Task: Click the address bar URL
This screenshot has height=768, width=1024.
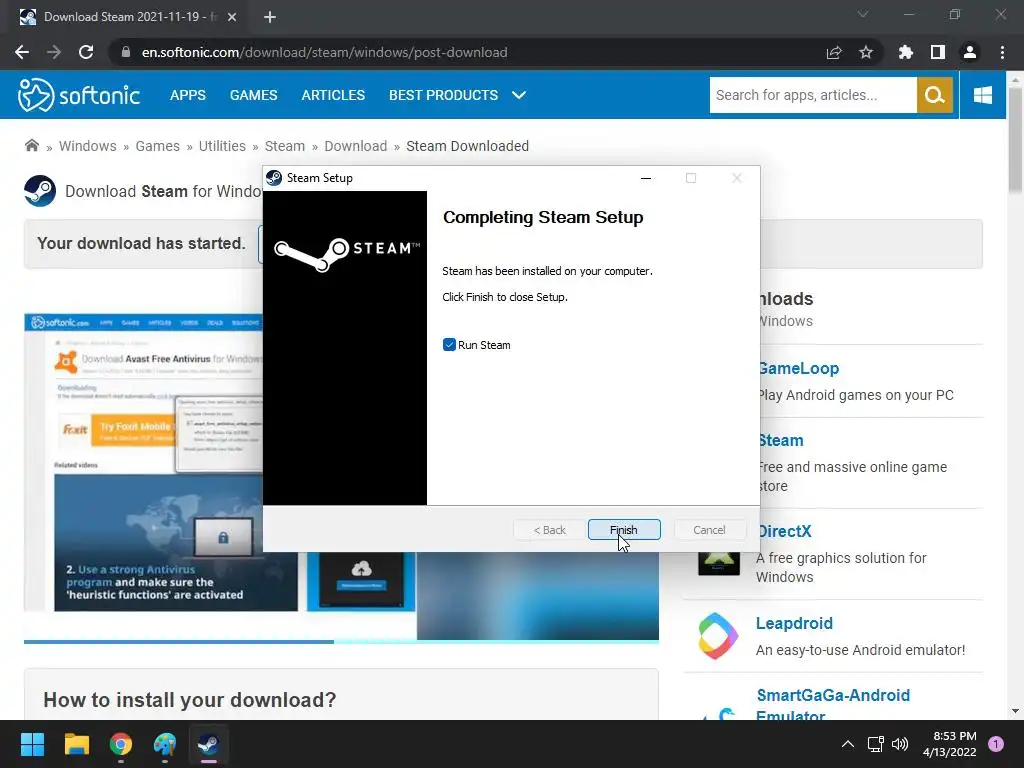Action: click(x=325, y=52)
